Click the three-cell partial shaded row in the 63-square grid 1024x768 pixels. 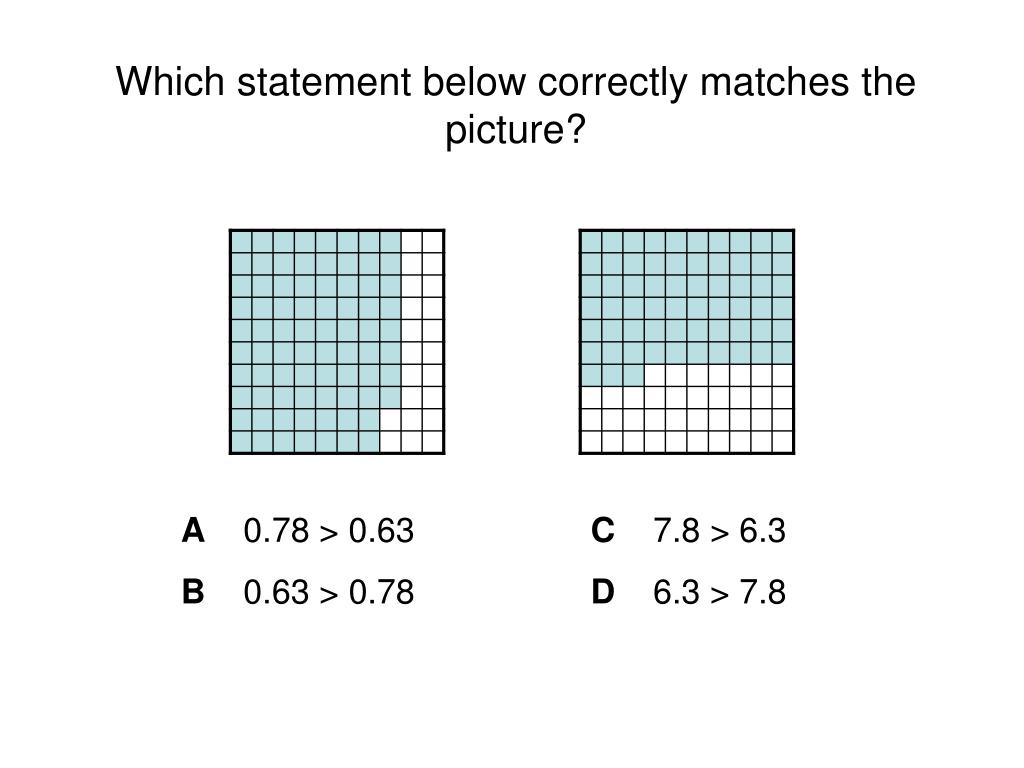point(613,375)
